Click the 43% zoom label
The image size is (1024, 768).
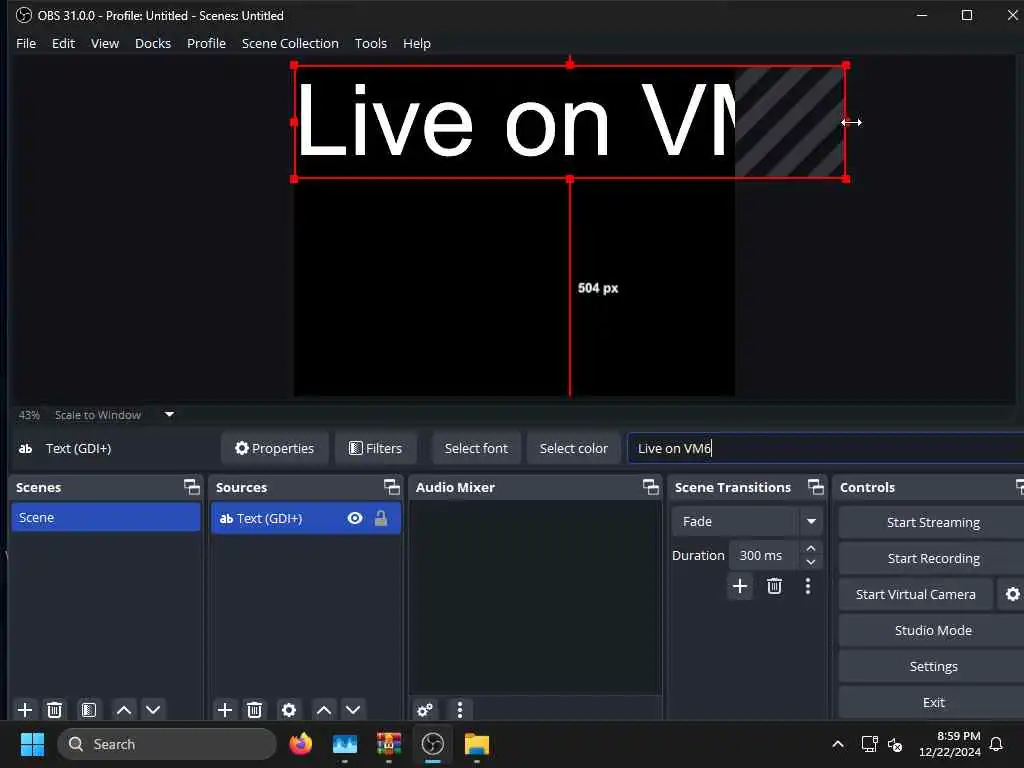(x=29, y=415)
